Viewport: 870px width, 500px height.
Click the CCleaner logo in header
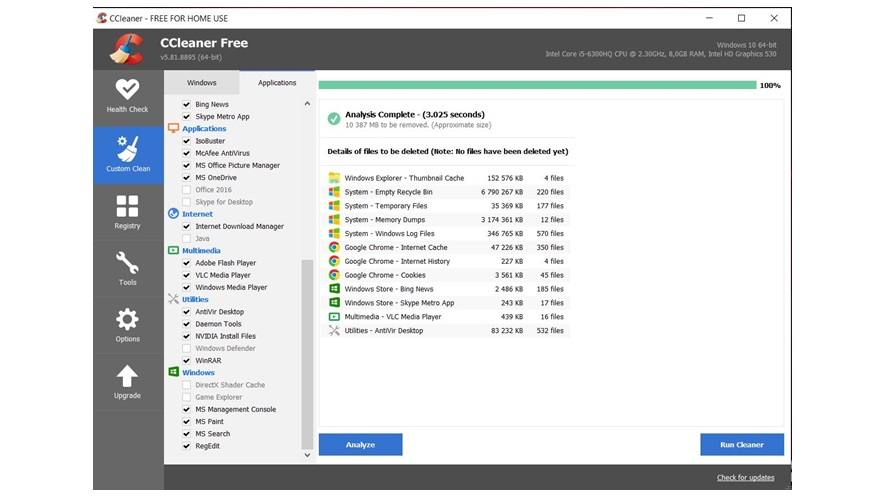pos(128,49)
